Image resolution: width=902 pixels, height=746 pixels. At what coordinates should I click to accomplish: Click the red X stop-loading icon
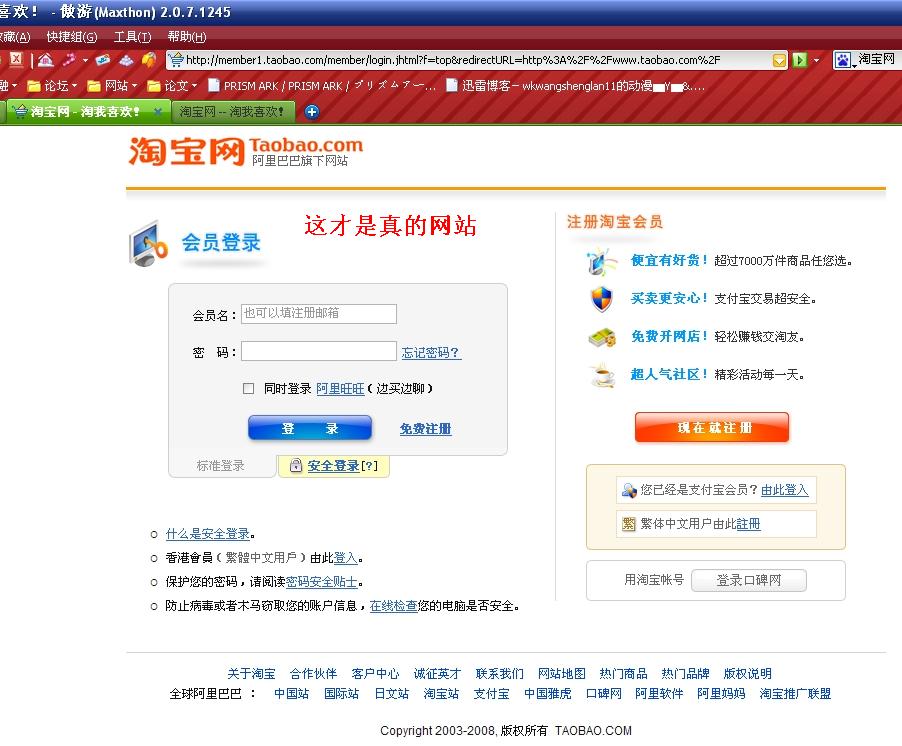pyautogui.click(x=16, y=59)
